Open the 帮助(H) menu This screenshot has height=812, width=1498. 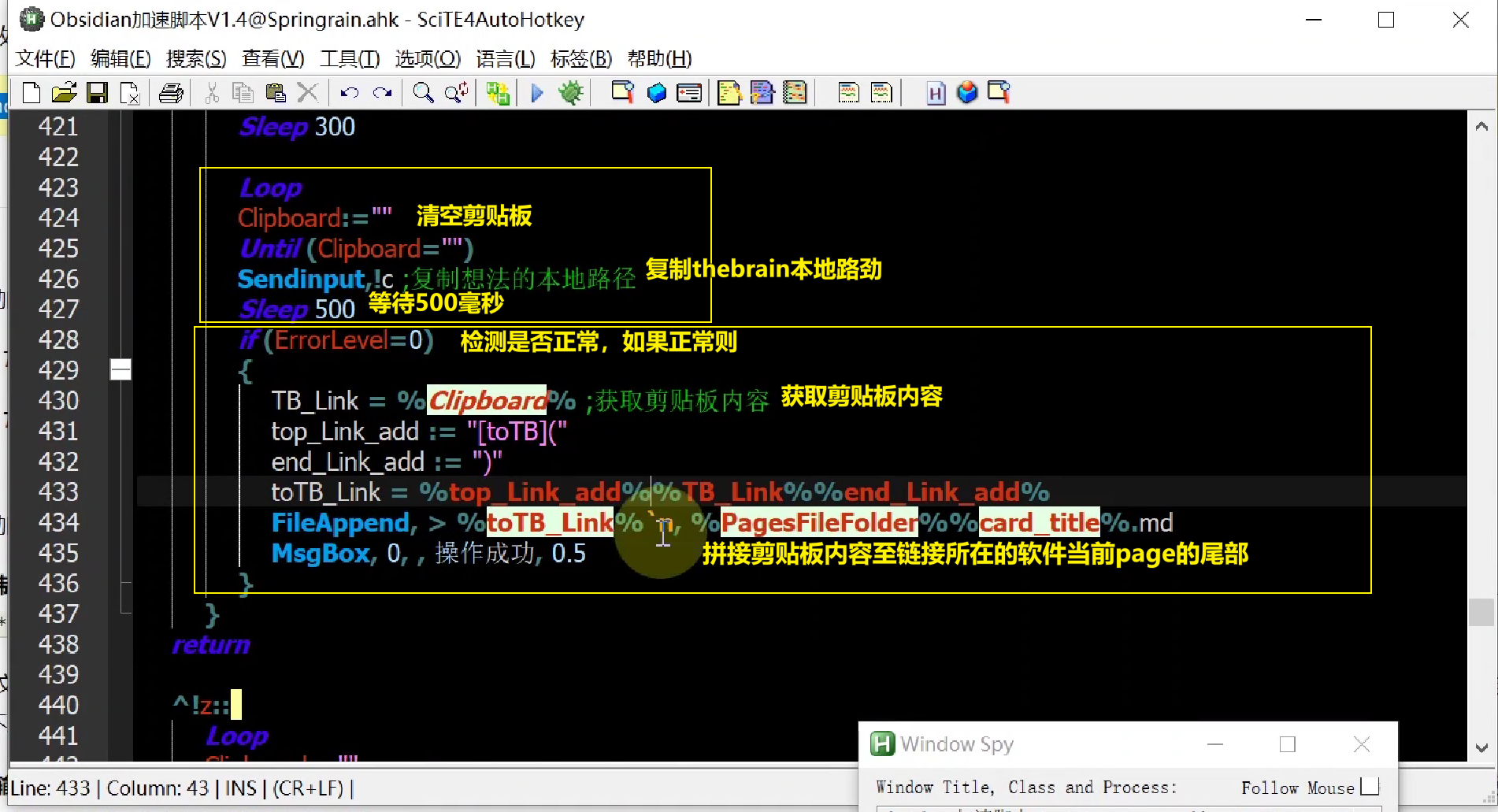(659, 59)
